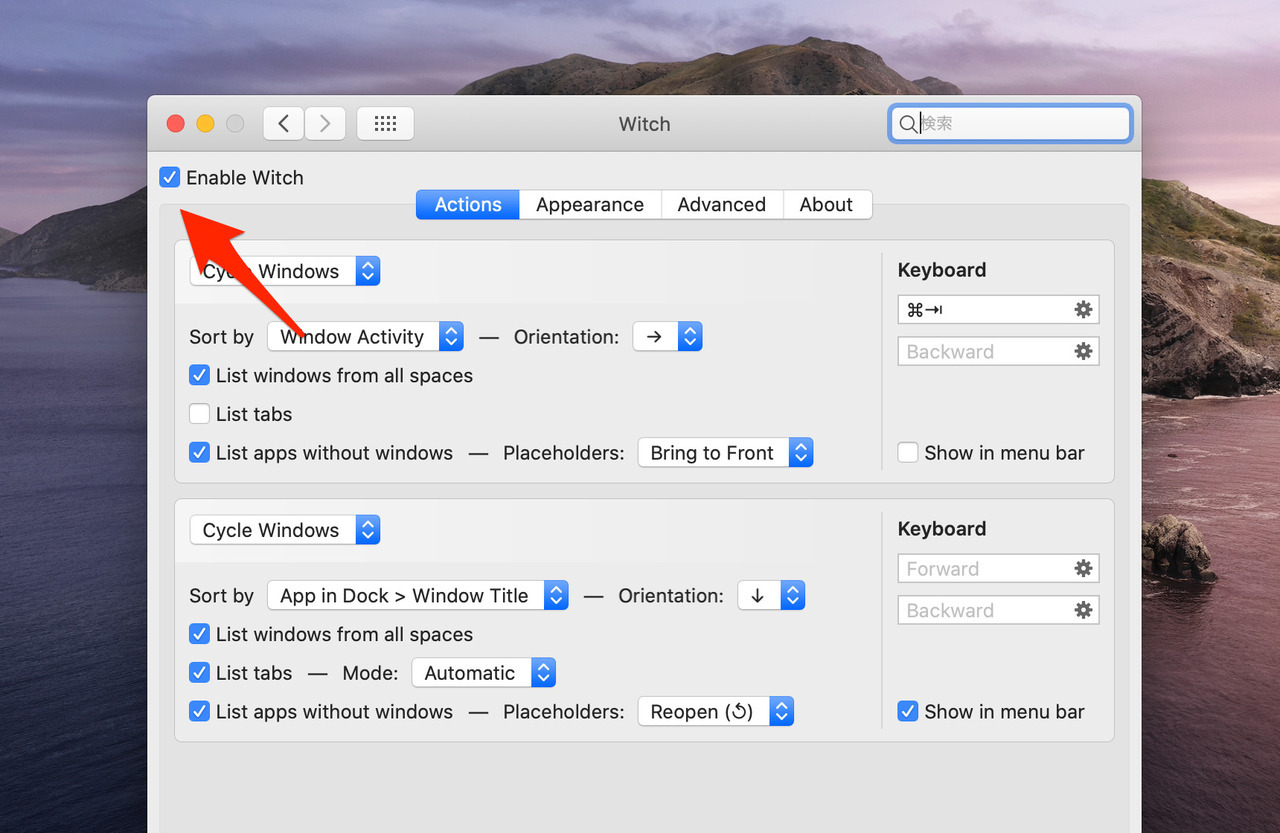Click the gear icon beside the ⌘⇥ shortcut
This screenshot has width=1280, height=833.
click(1083, 310)
